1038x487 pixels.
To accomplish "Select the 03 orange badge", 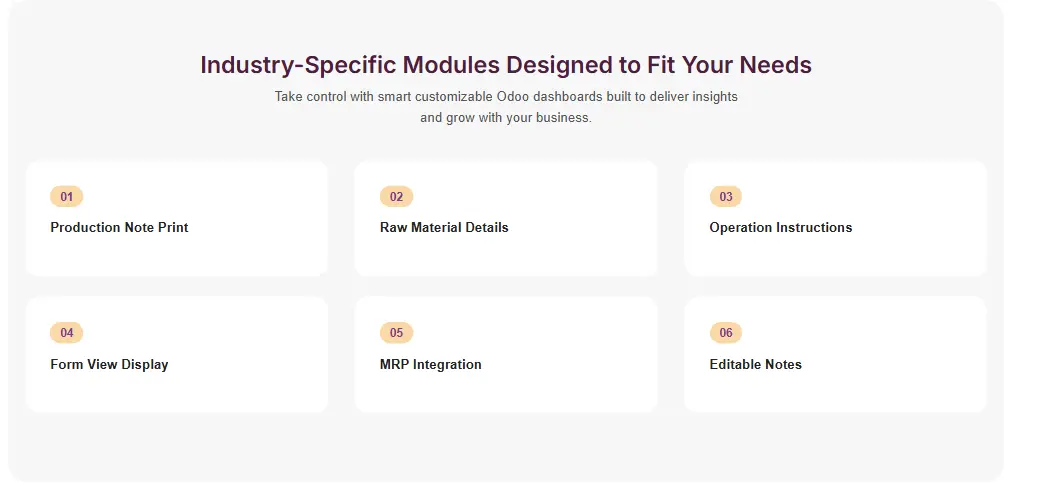I will (726, 197).
